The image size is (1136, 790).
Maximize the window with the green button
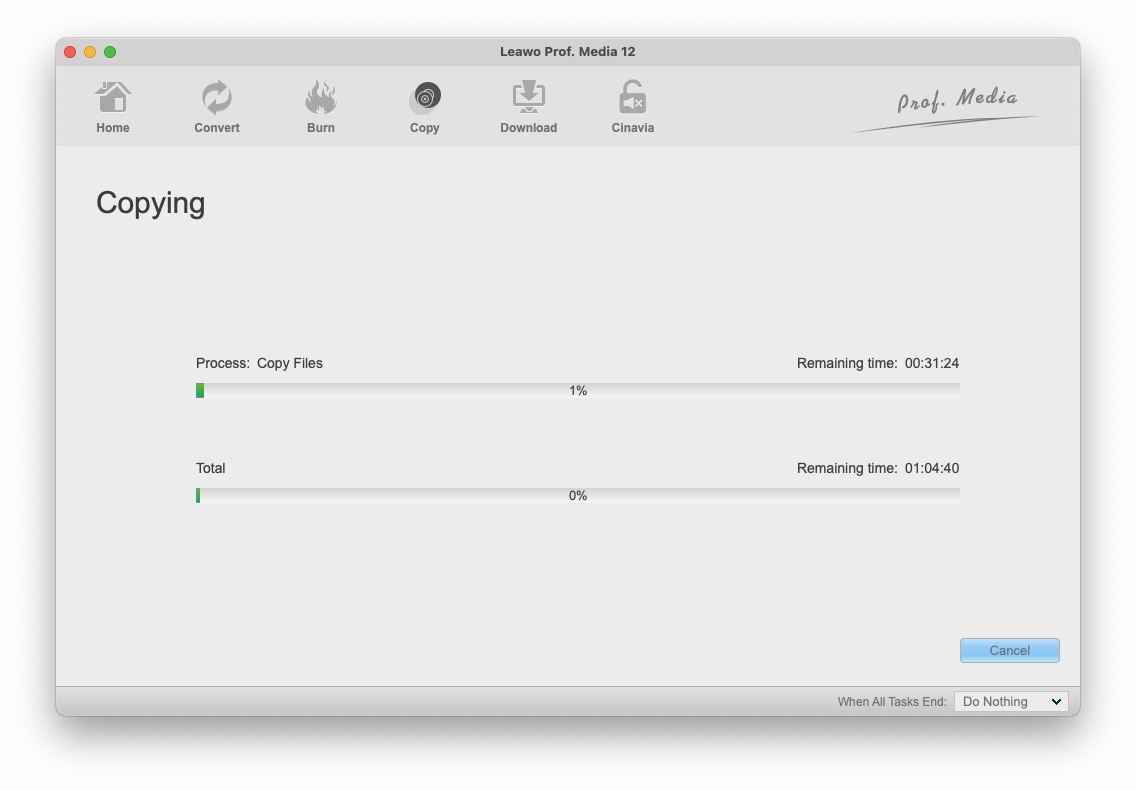point(110,52)
